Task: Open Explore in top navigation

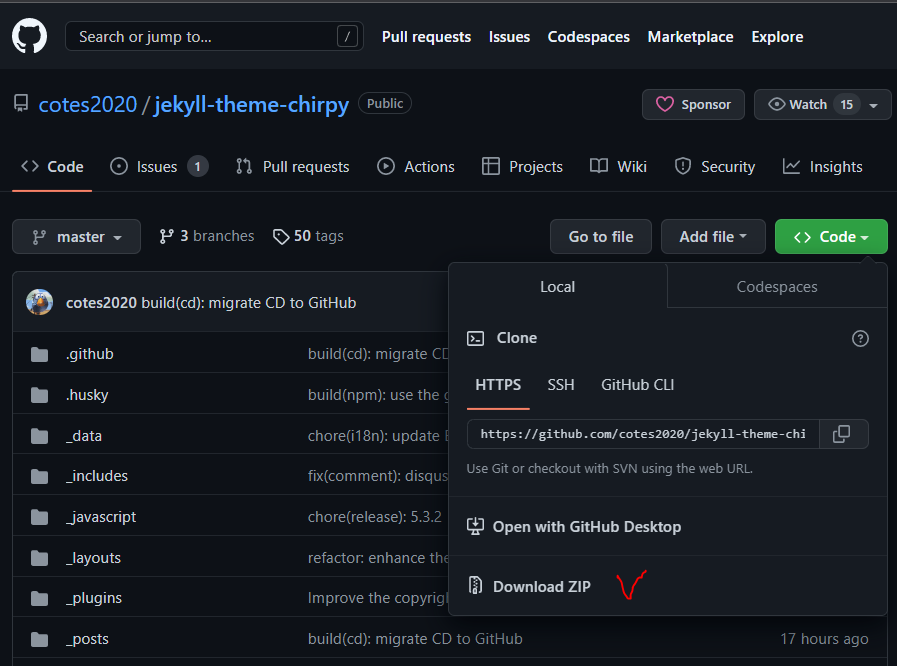Action: click(777, 37)
